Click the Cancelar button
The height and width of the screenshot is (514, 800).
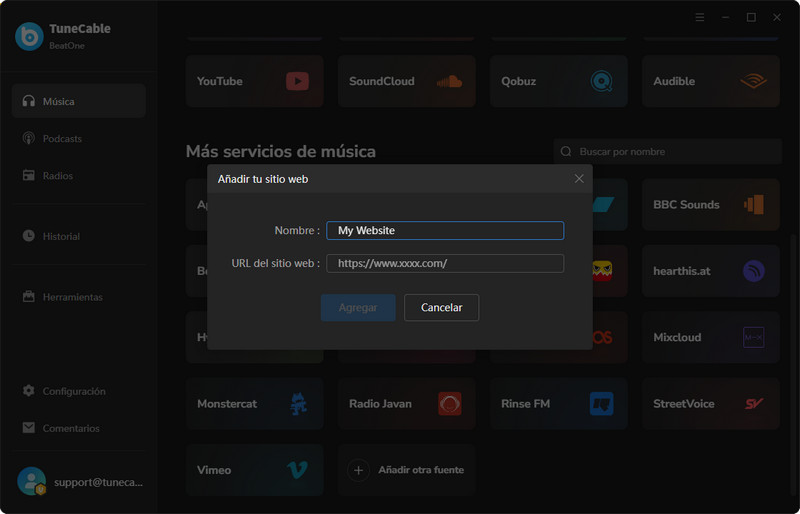pyautogui.click(x=441, y=307)
